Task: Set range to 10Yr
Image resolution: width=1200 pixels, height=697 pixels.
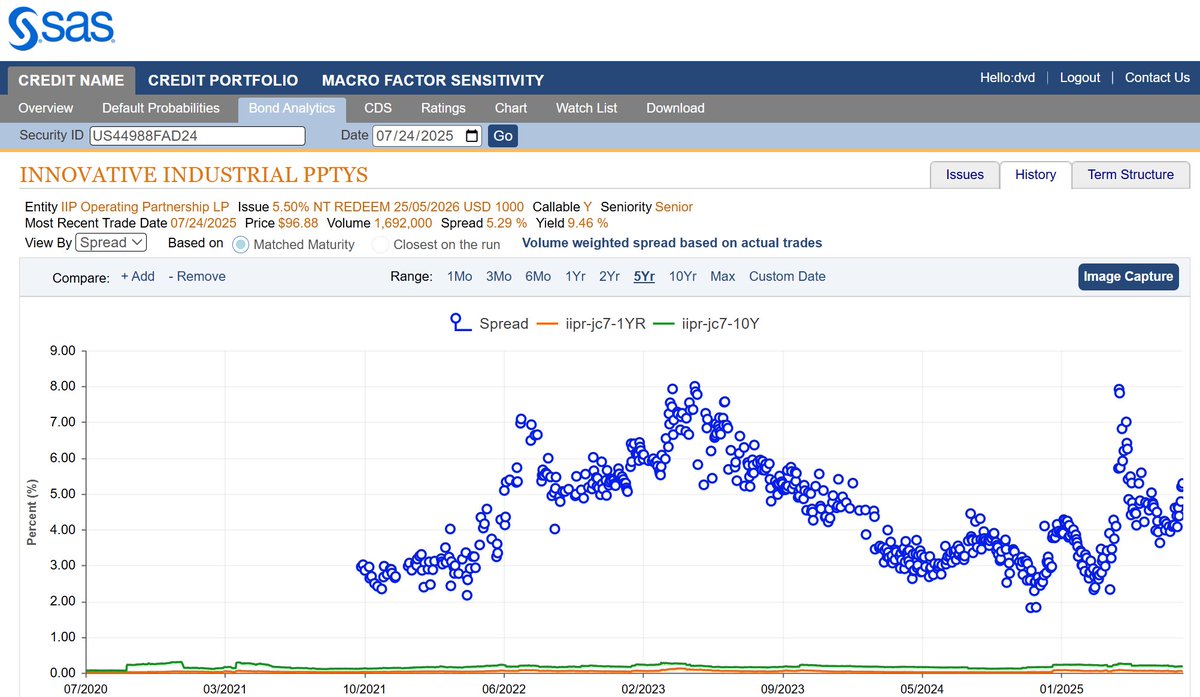Action: point(683,277)
